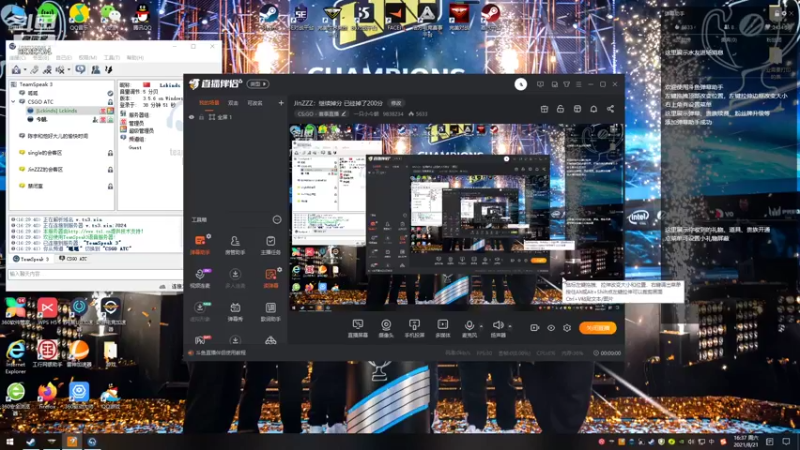Expand the speaker options arrow
This screenshot has width=800, height=450.
pyautogui.click(x=510, y=326)
